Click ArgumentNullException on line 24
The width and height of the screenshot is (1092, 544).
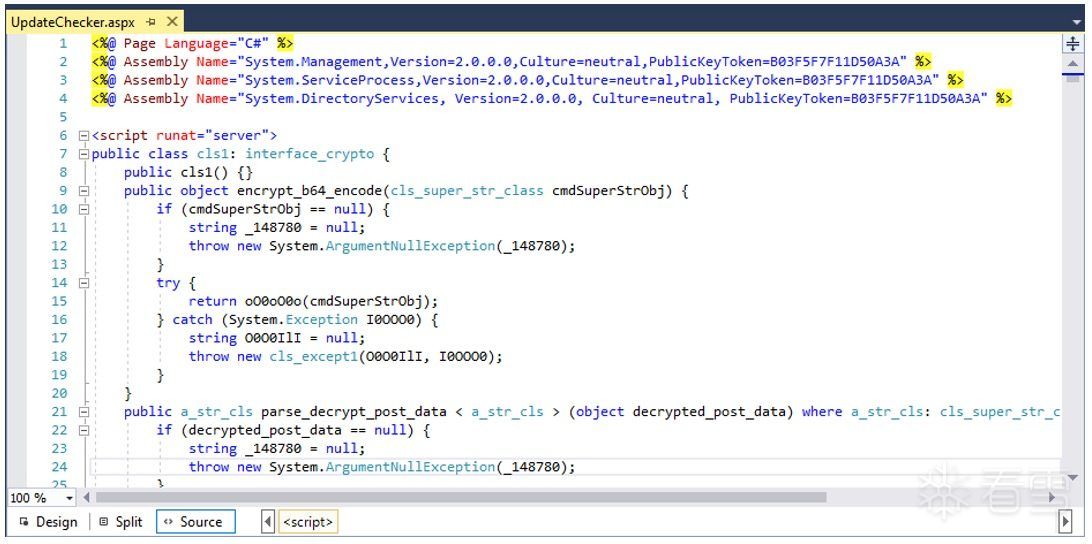click(410, 467)
